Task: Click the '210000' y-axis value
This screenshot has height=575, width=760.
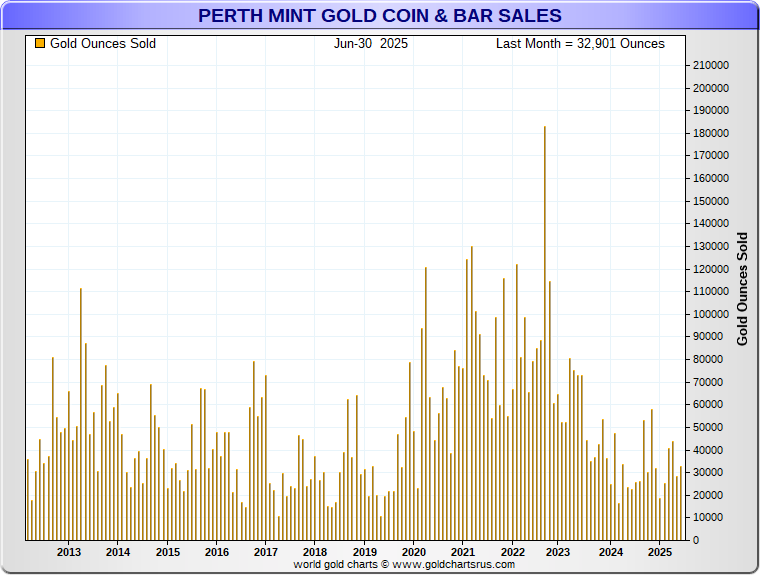Action: tap(711, 65)
